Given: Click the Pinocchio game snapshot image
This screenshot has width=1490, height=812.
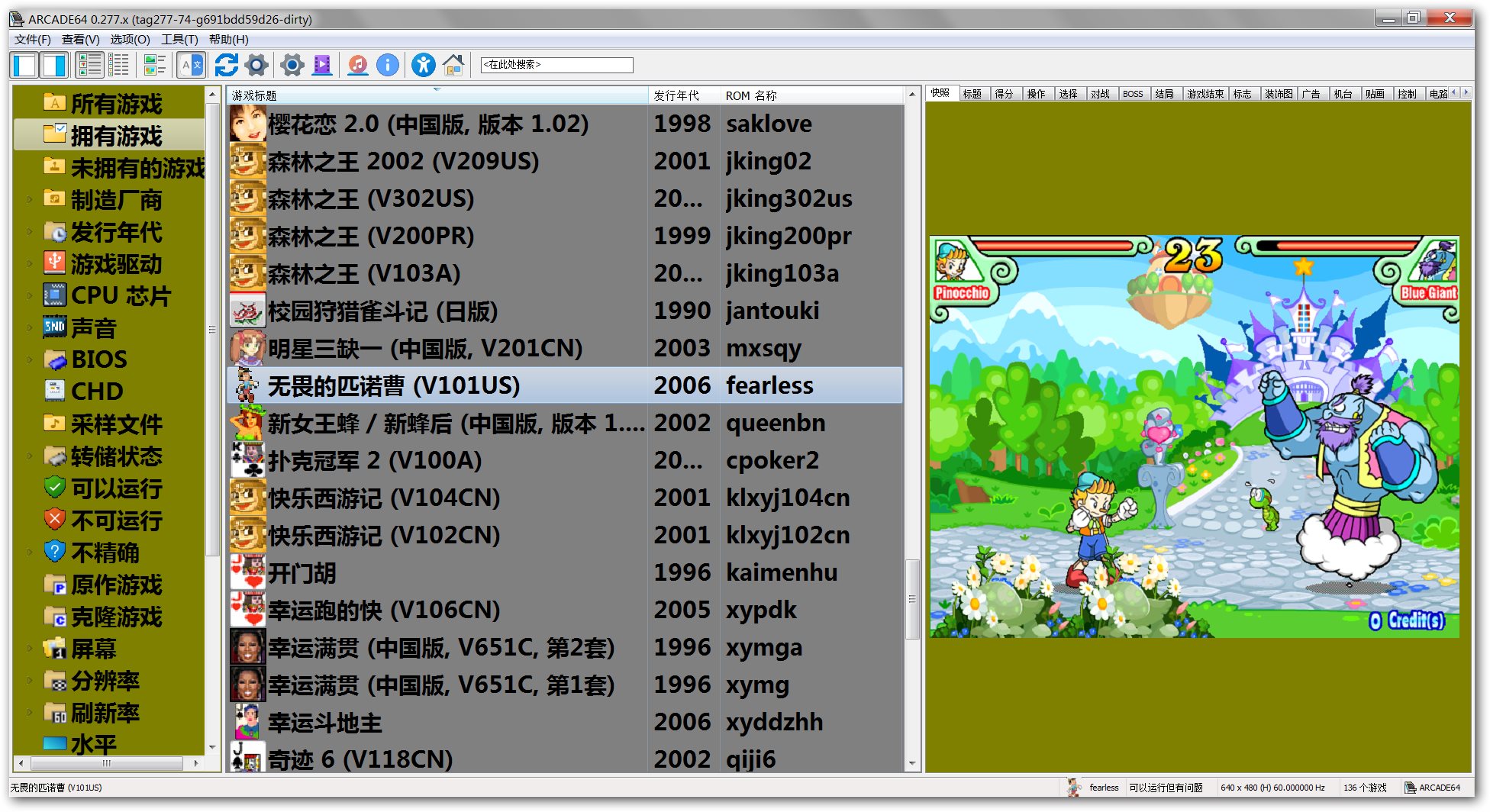Looking at the screenshot, I should coord(1194,437).
